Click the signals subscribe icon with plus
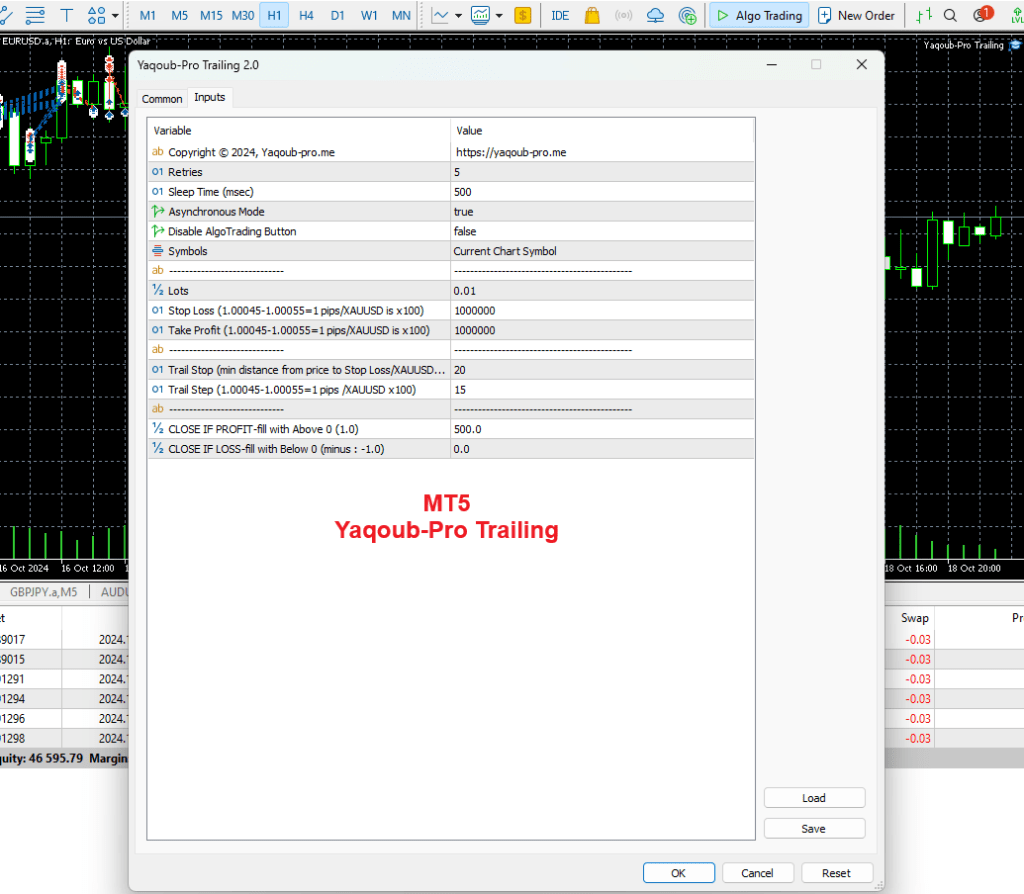 687,16
